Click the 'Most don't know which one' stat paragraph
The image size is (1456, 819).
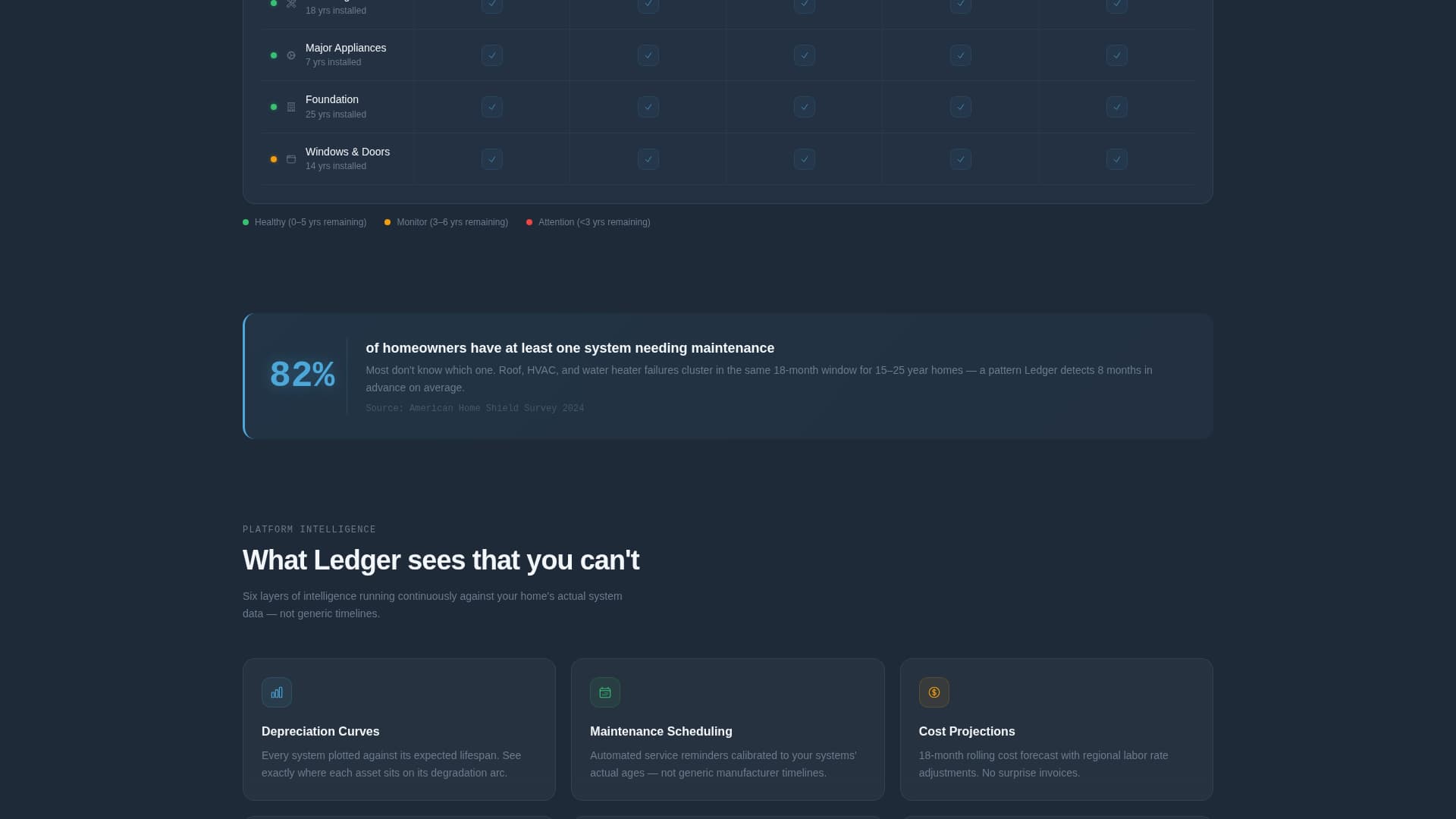[x=759, y=379]
